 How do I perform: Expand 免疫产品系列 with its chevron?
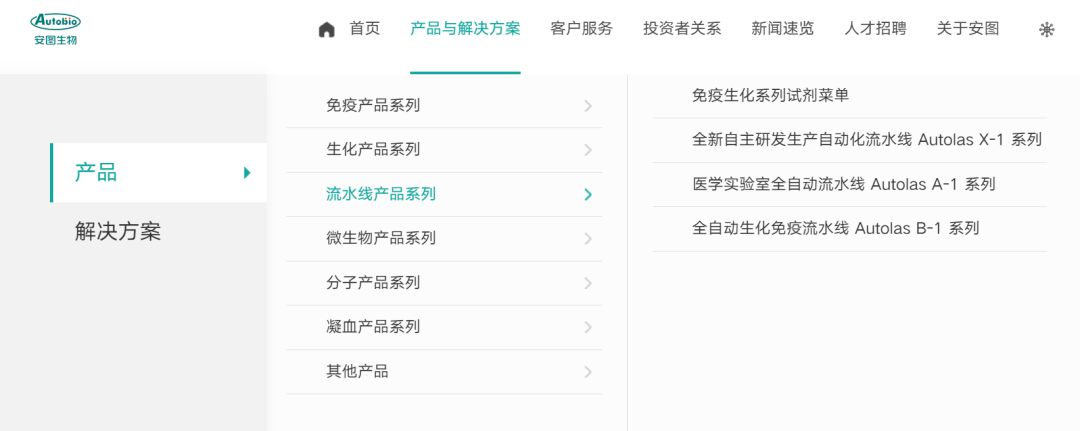588,106
